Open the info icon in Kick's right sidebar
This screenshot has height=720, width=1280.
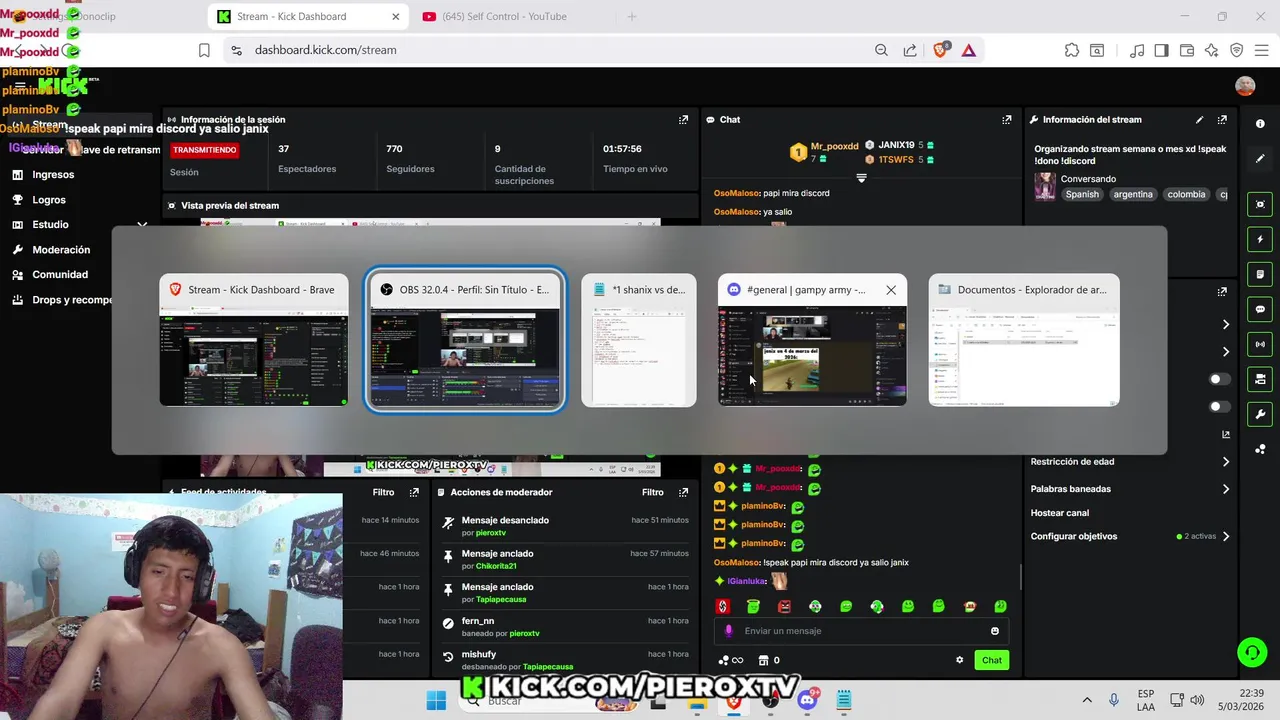point(1260,123)
